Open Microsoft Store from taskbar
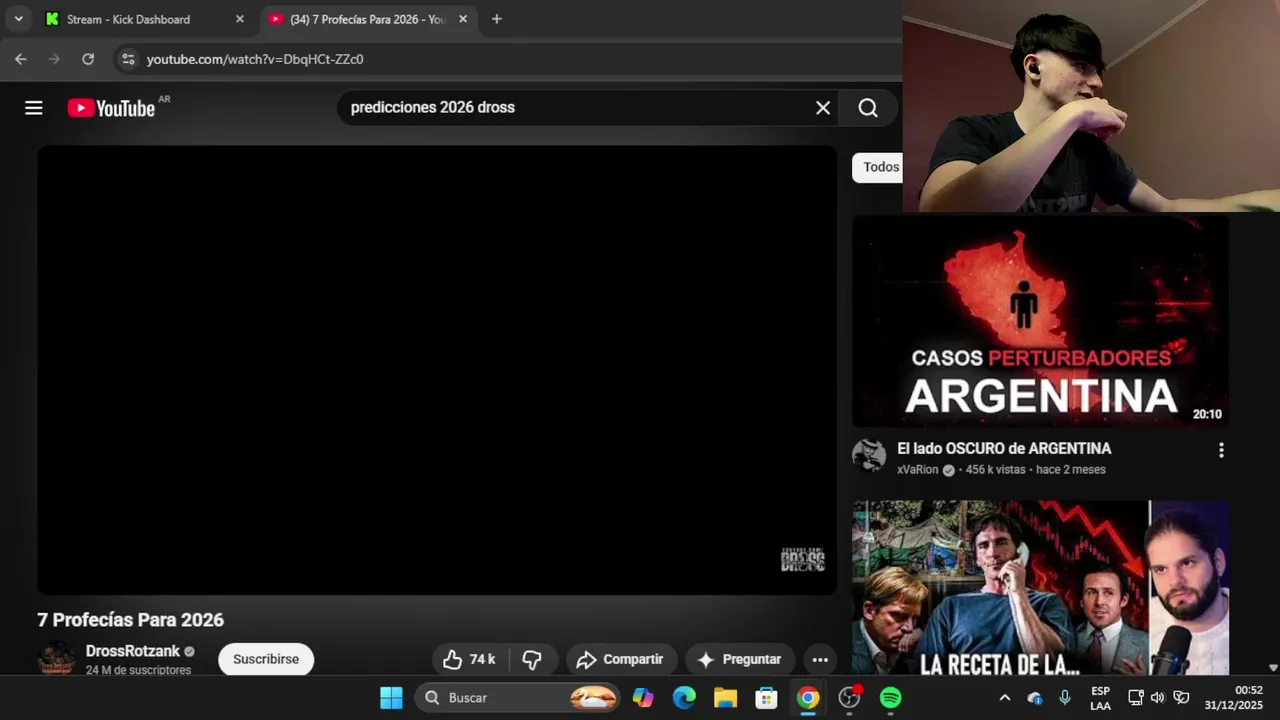The width and height of the screenshot is (1280, 720). [x=767, y=697]
